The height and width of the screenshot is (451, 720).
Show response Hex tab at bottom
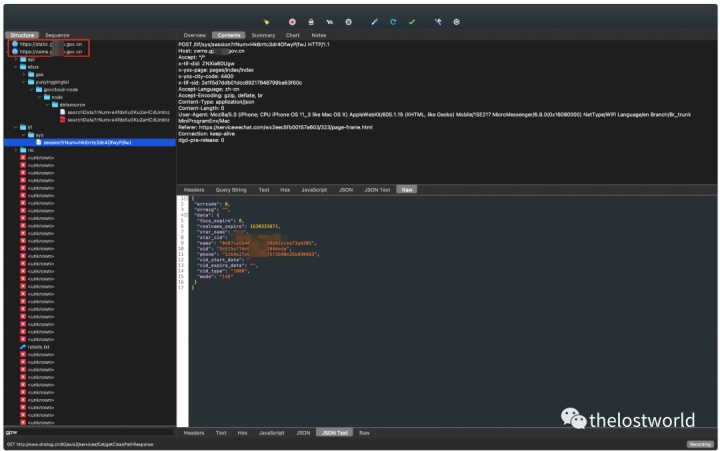242,433
